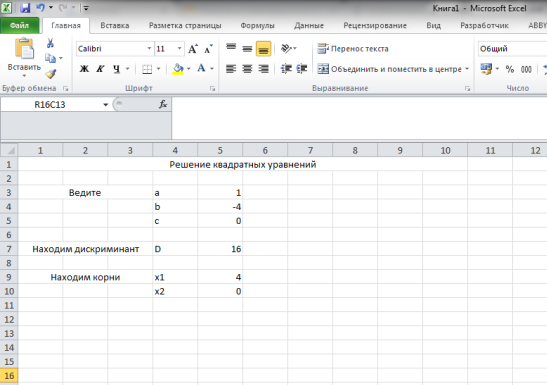Viewport: 547px width, 385px height.
Task: Click Объединить и поместить в центре button
Action: click(389, 69)
